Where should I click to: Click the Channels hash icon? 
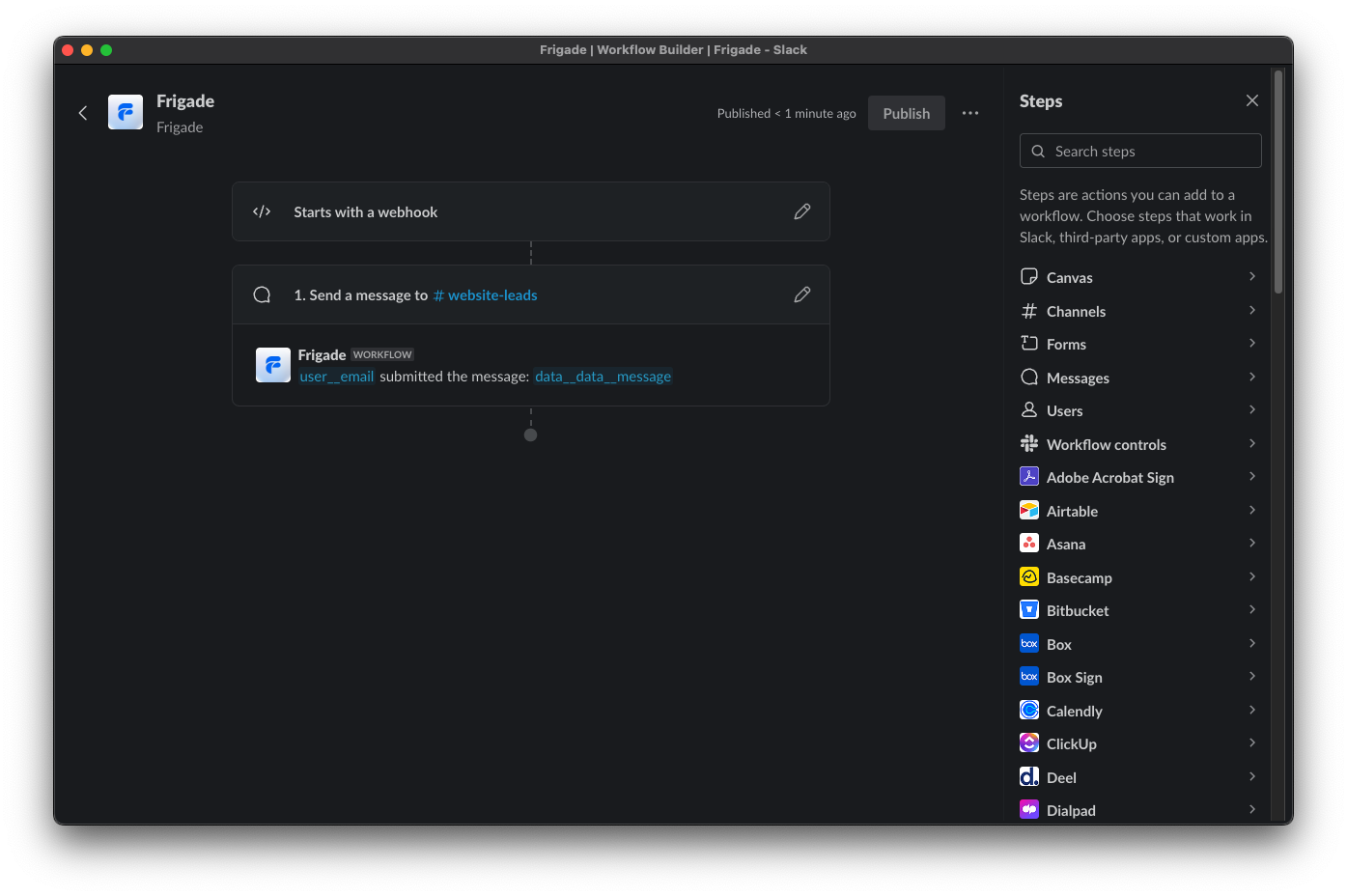point(1029,311)
